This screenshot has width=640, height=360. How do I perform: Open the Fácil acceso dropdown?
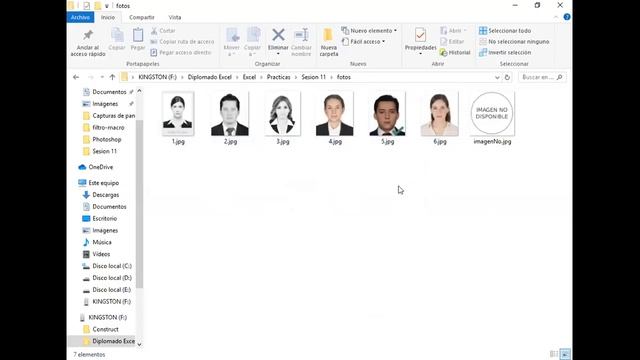point(364,42)
